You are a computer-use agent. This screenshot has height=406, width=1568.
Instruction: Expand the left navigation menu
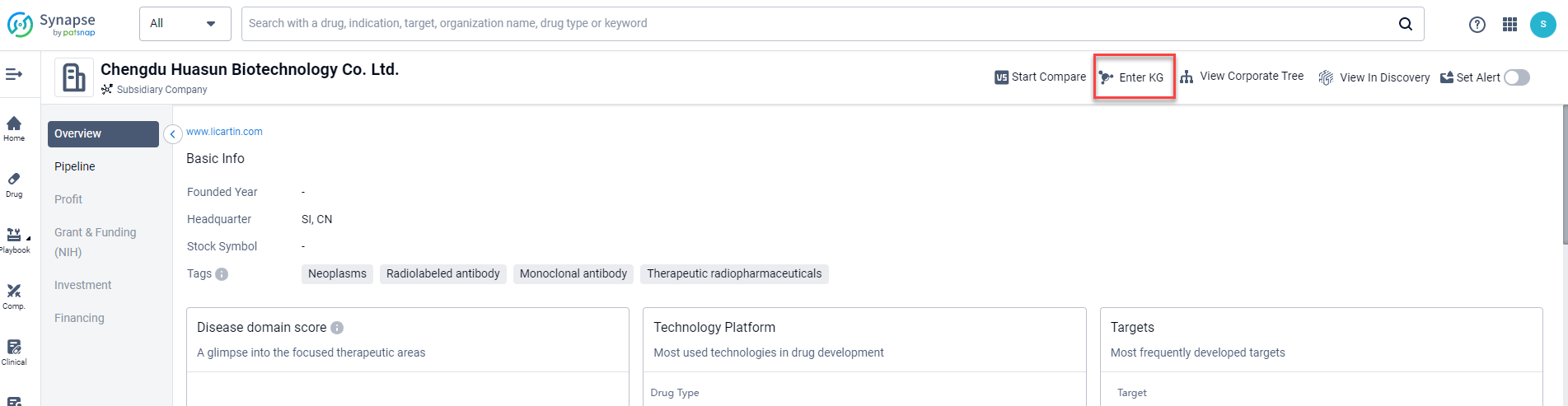point(14,75)
